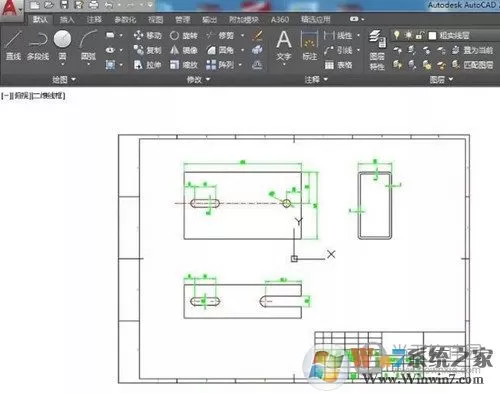The height and width of the screenshot is (393, 500).
Task: Open the 粗实线层 layer dropdown list
Action: tap(446, 35)
